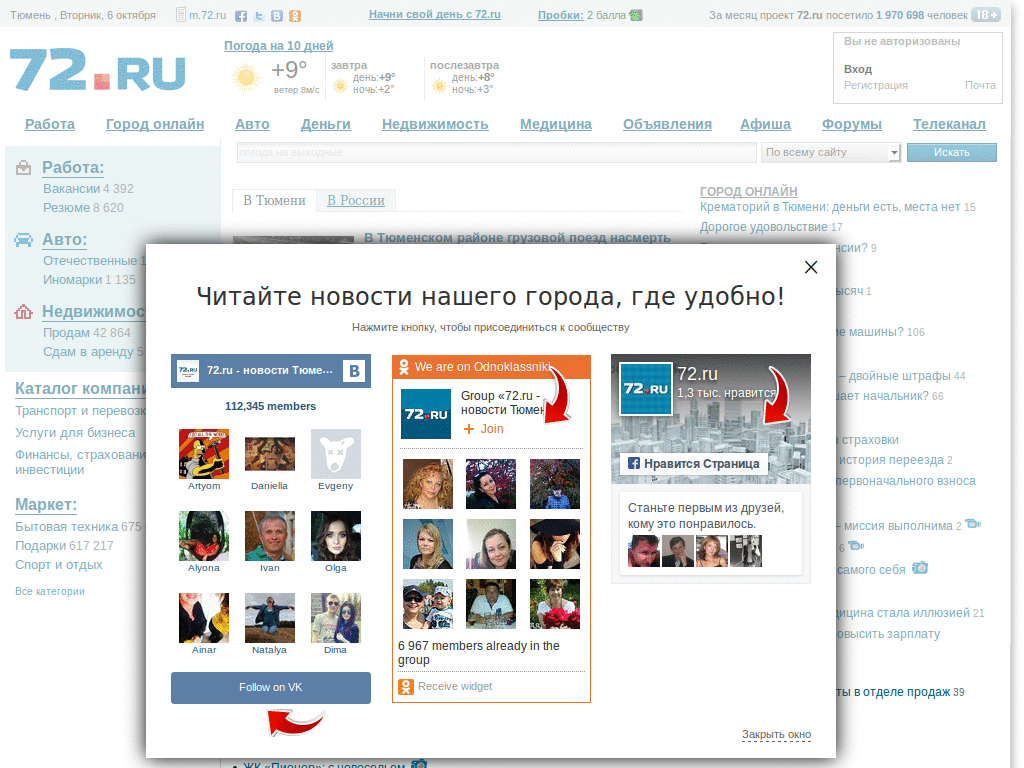1024x768 pixels.
Task: Open Крематорий в Тюмени article link
Action: point(830,207)
